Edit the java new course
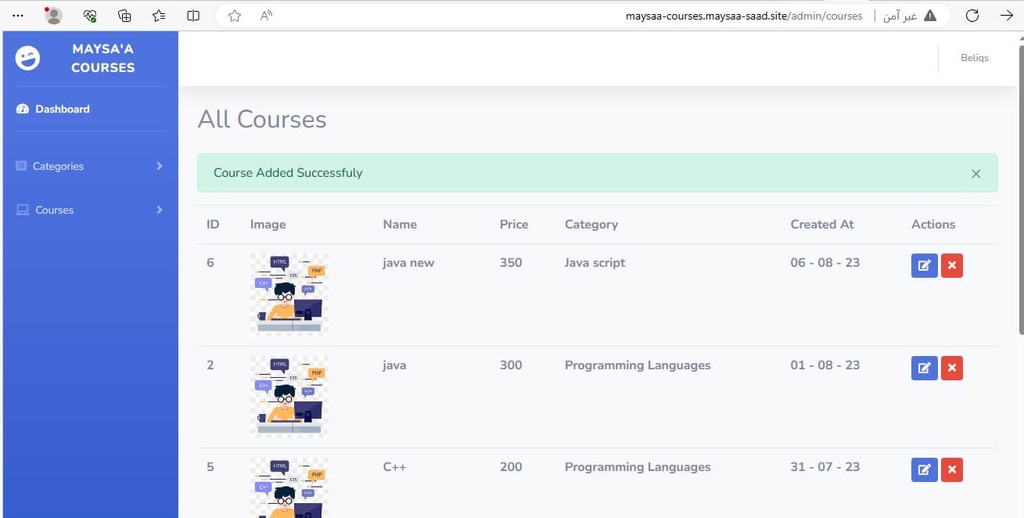This screenshot has width=1024, height=518. [x=924, y=266]
